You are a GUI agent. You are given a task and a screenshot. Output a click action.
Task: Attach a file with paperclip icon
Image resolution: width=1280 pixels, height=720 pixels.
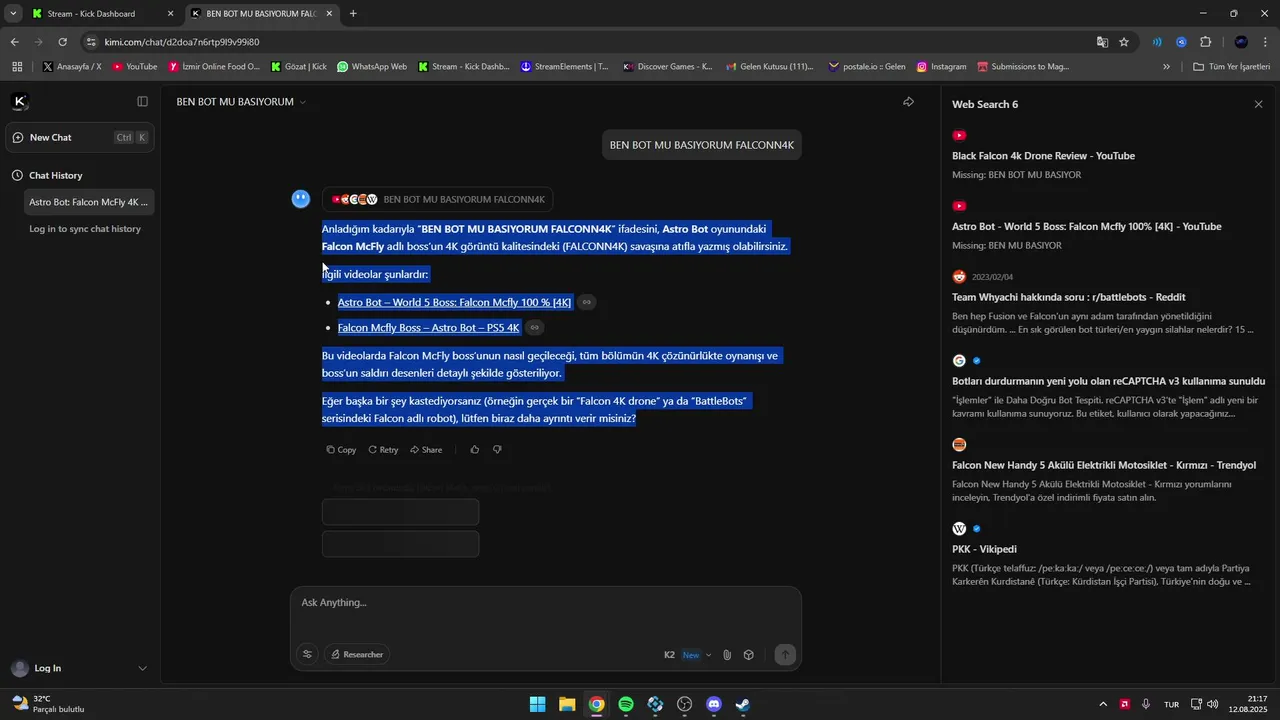pos(727,655)
